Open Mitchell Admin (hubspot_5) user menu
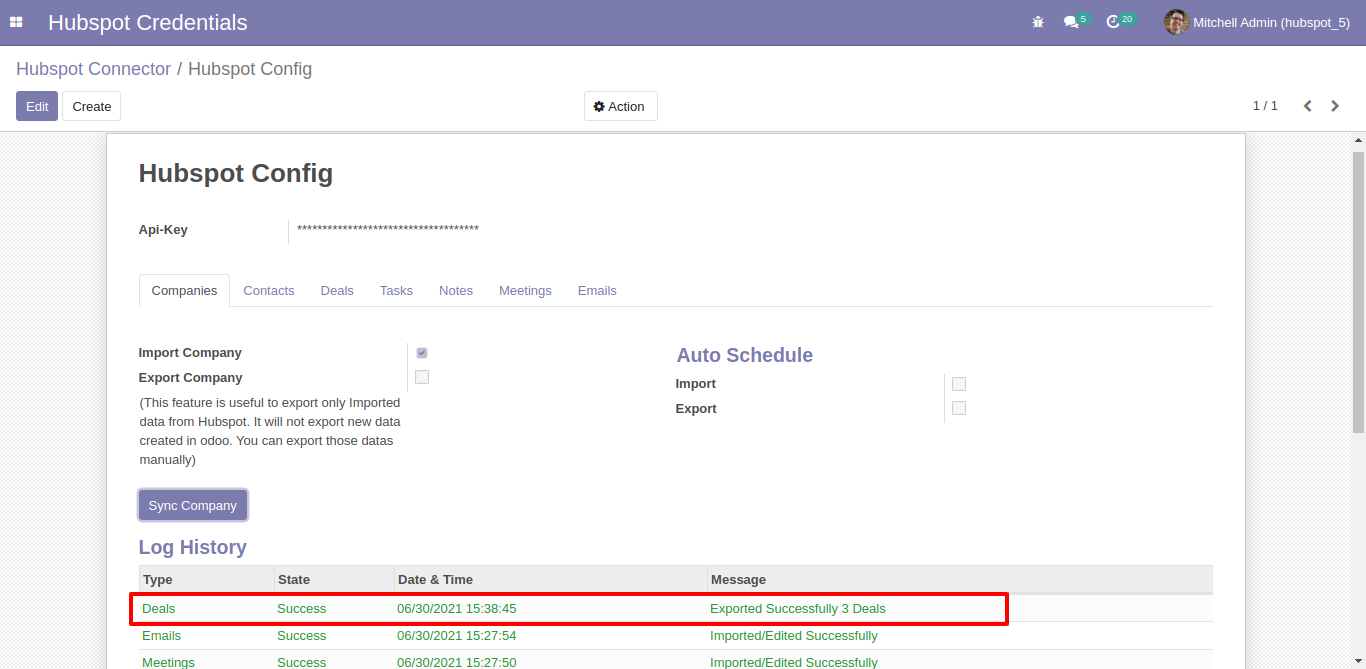Viewport: 1366px width, 669px height. pos(1257,22)
